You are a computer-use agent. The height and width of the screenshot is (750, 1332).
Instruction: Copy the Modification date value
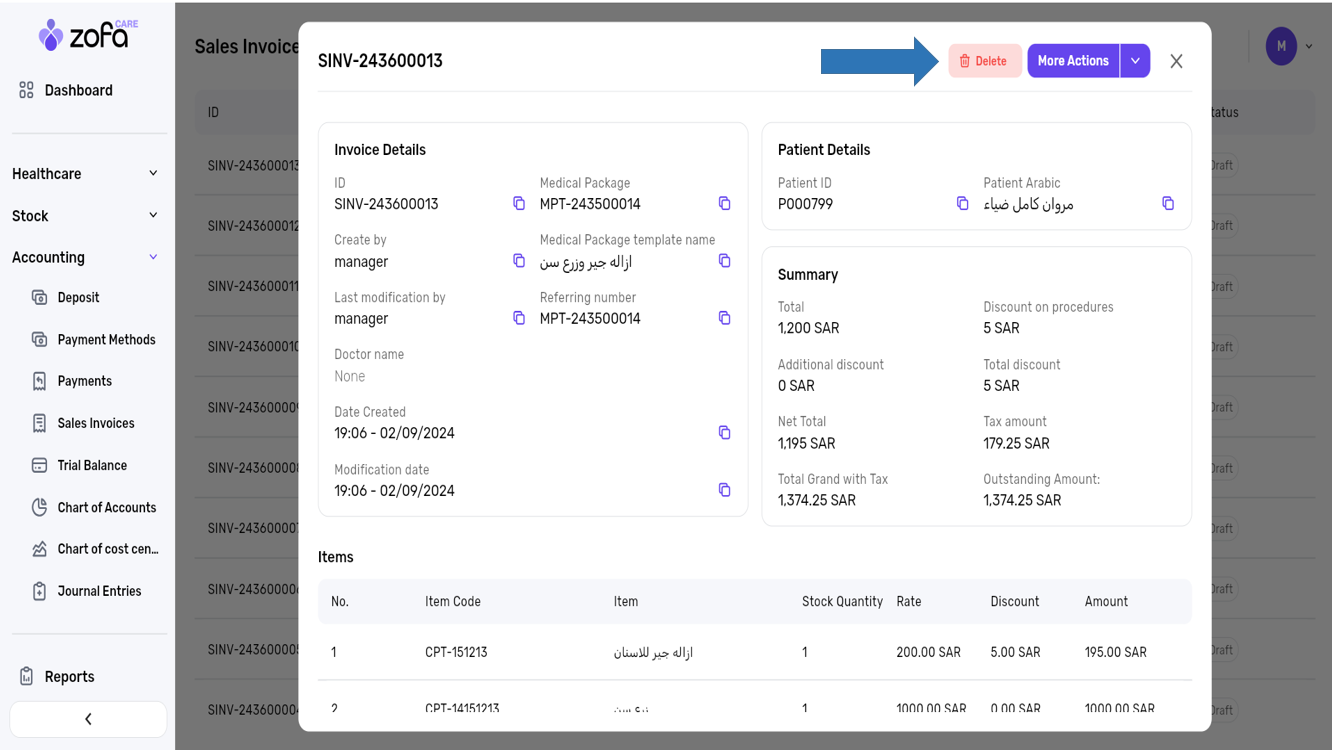(x=725, y=490)
